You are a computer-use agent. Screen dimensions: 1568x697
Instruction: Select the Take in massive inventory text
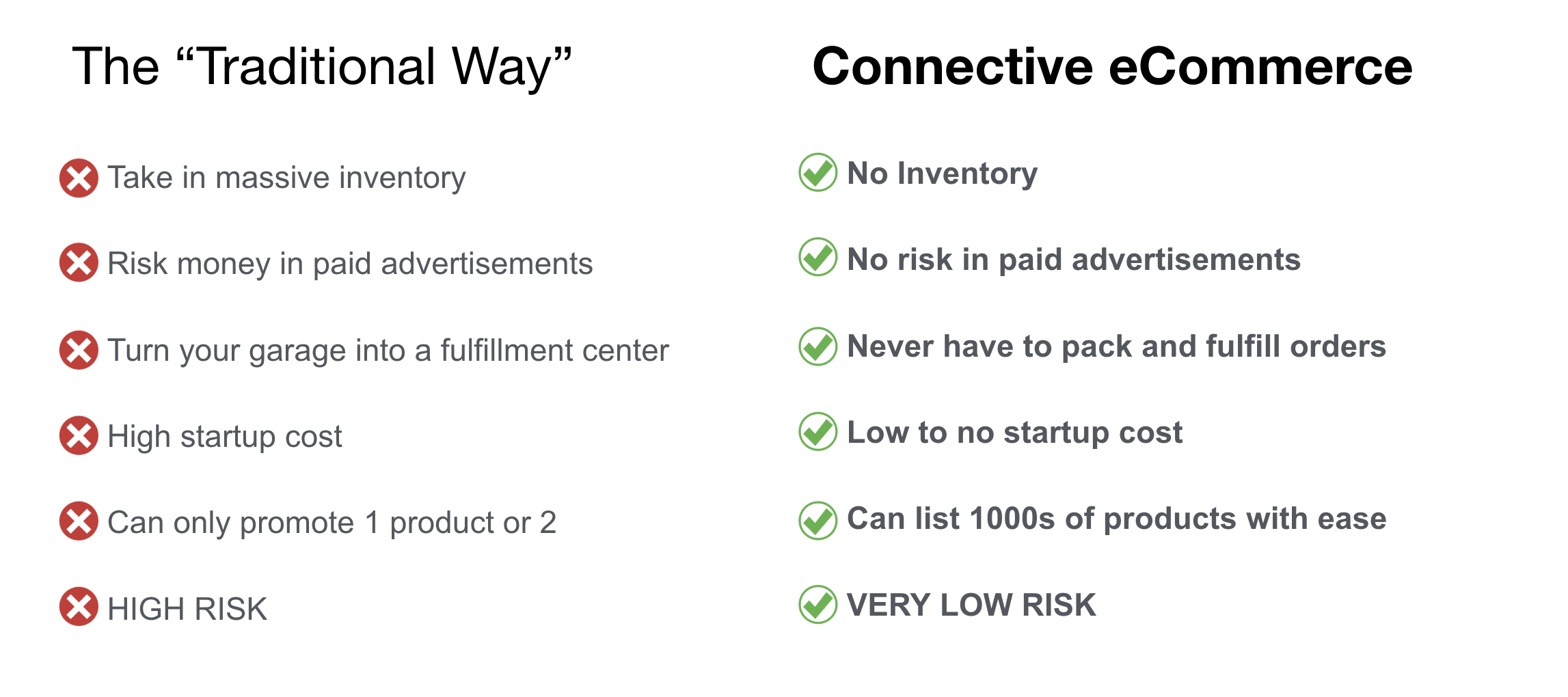[286, 178]
